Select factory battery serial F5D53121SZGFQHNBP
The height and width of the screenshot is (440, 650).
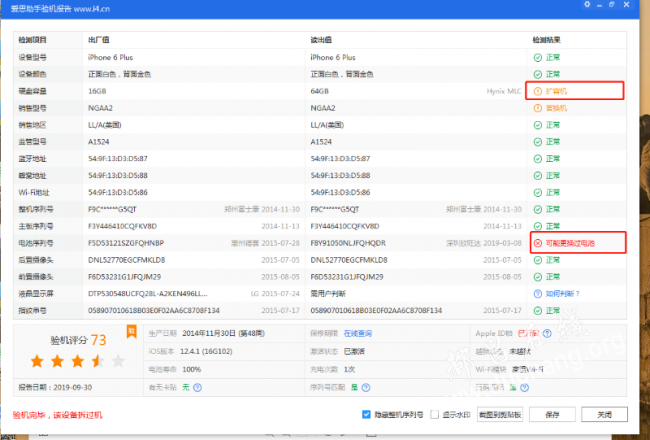click(126, 243)
